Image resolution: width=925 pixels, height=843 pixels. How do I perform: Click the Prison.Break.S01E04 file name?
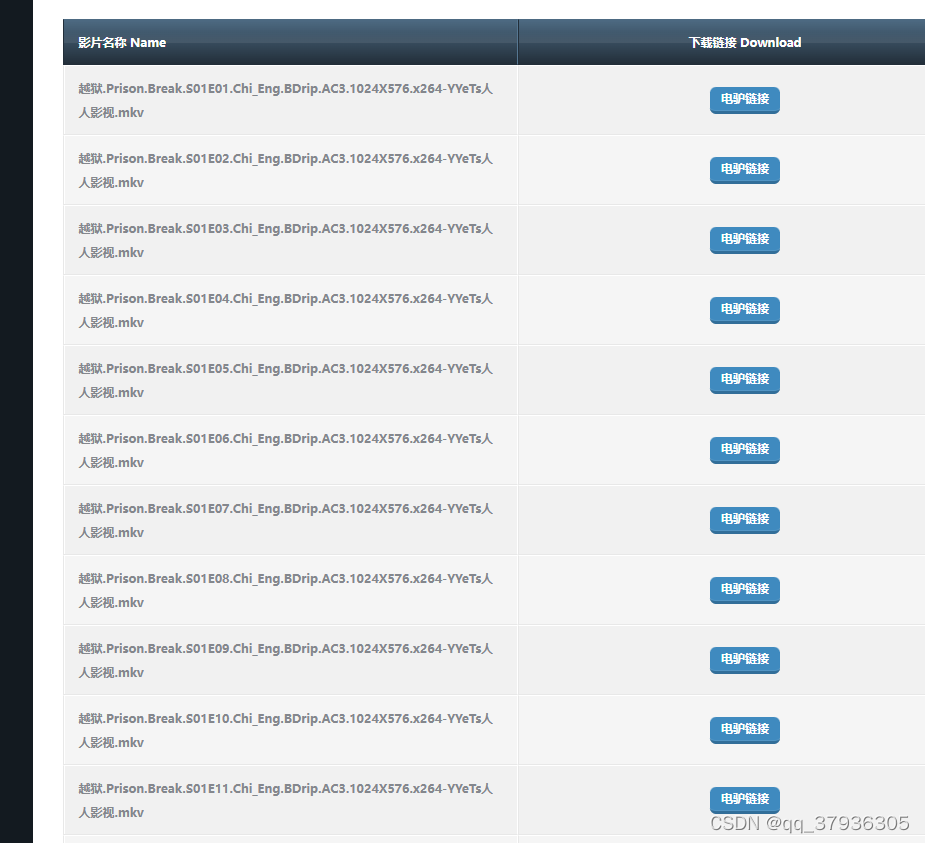(x=286, y=310)
